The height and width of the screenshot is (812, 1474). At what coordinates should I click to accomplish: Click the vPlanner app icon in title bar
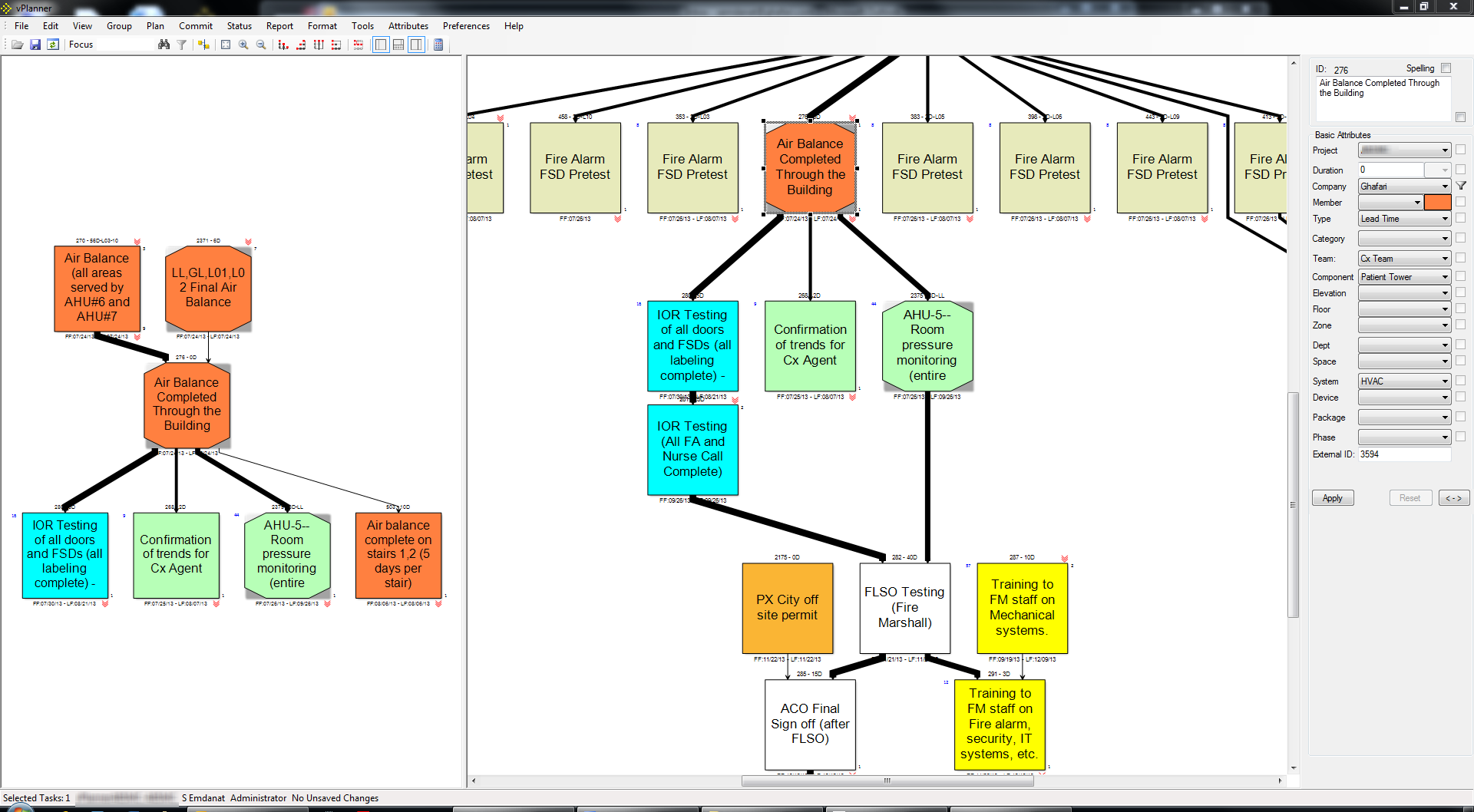7,8
